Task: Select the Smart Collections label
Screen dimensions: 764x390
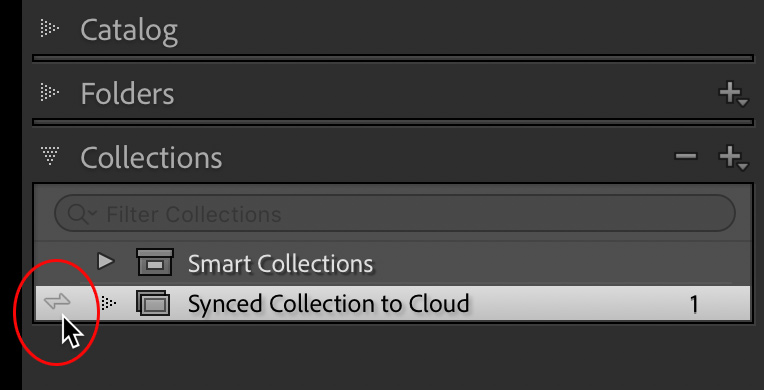Action: 280,264
